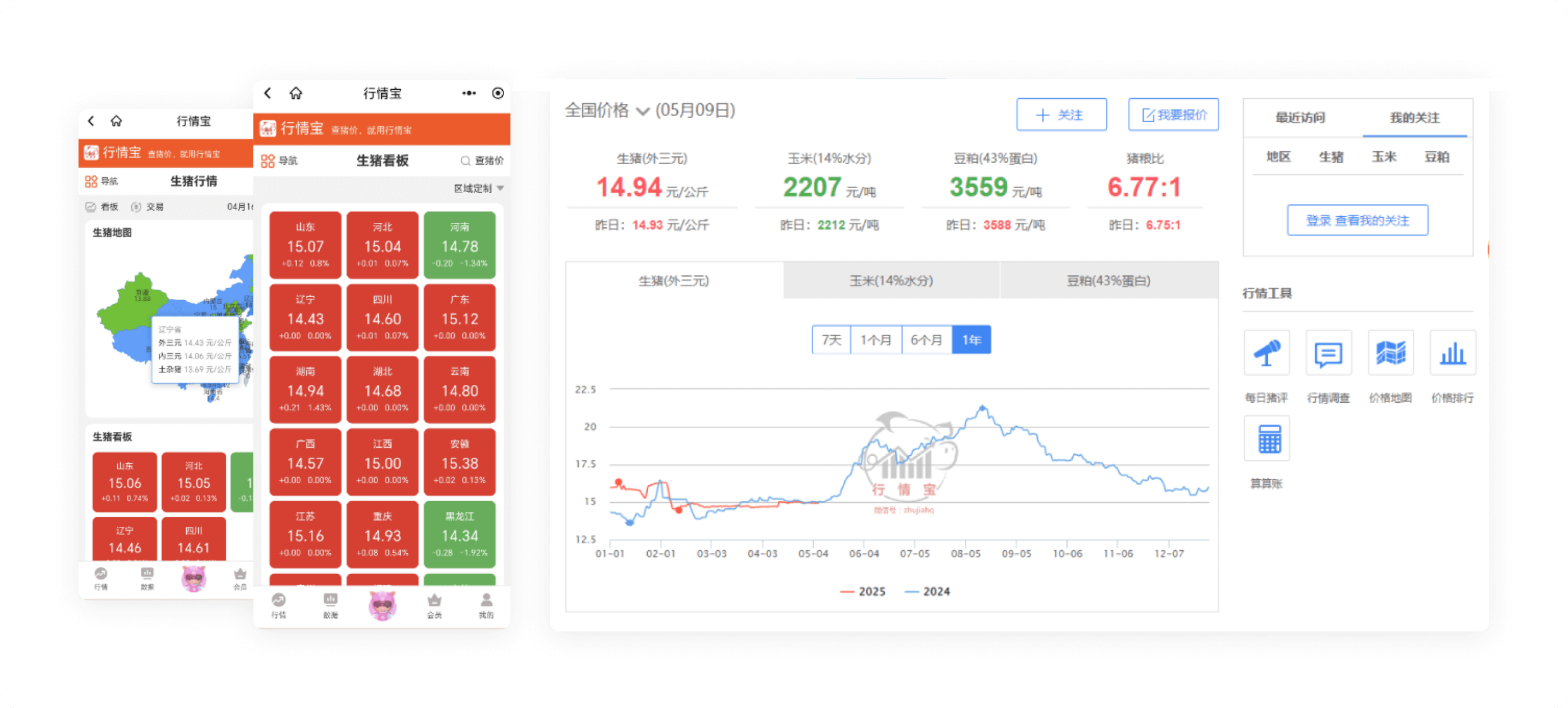1568x708 pixels.
Task: Switch to the 最近访问 tab
Action: point(1299,118)
